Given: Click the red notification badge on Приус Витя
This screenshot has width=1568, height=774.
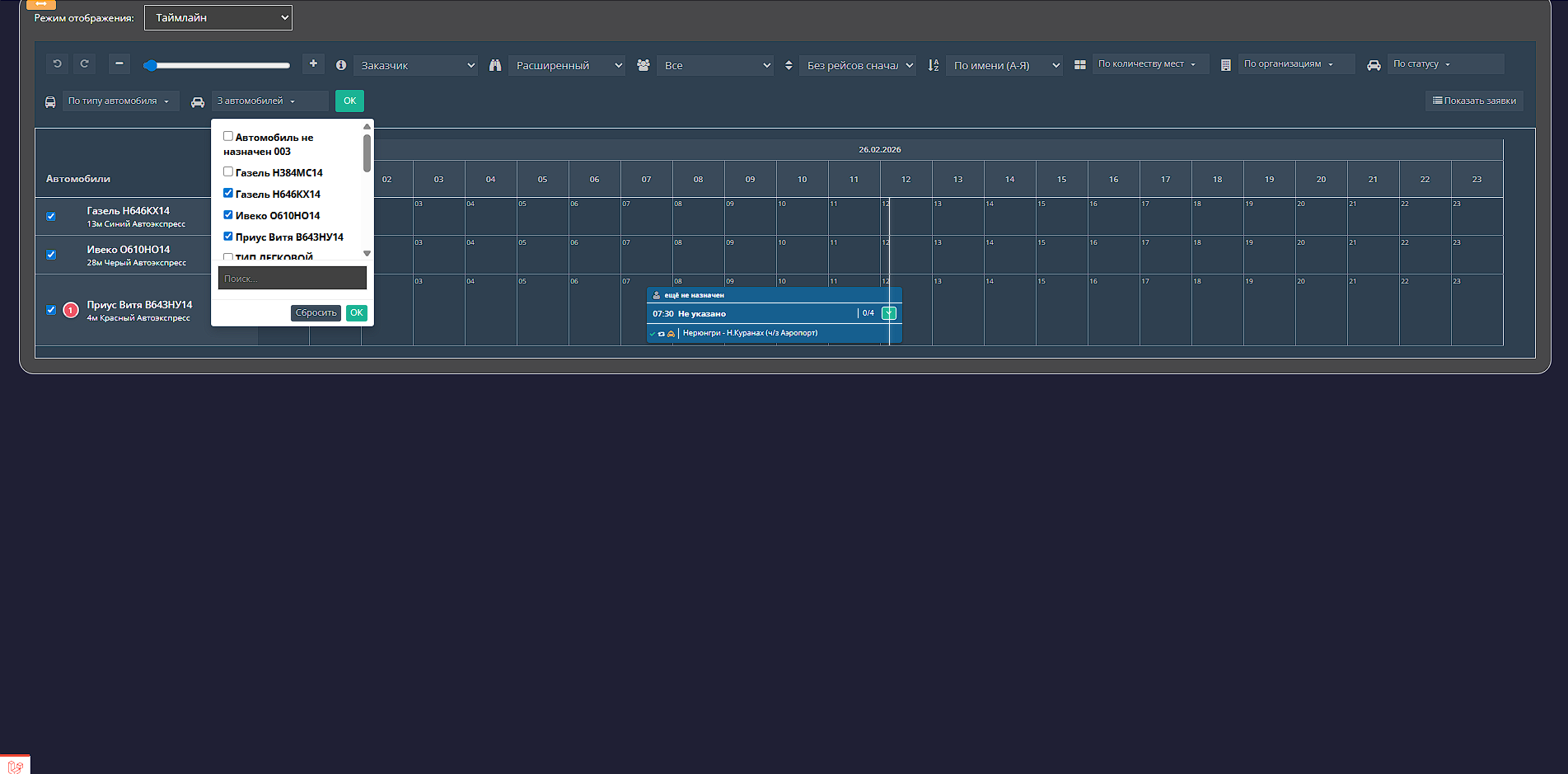Looking at the screenshot, I should click(71, 311).
